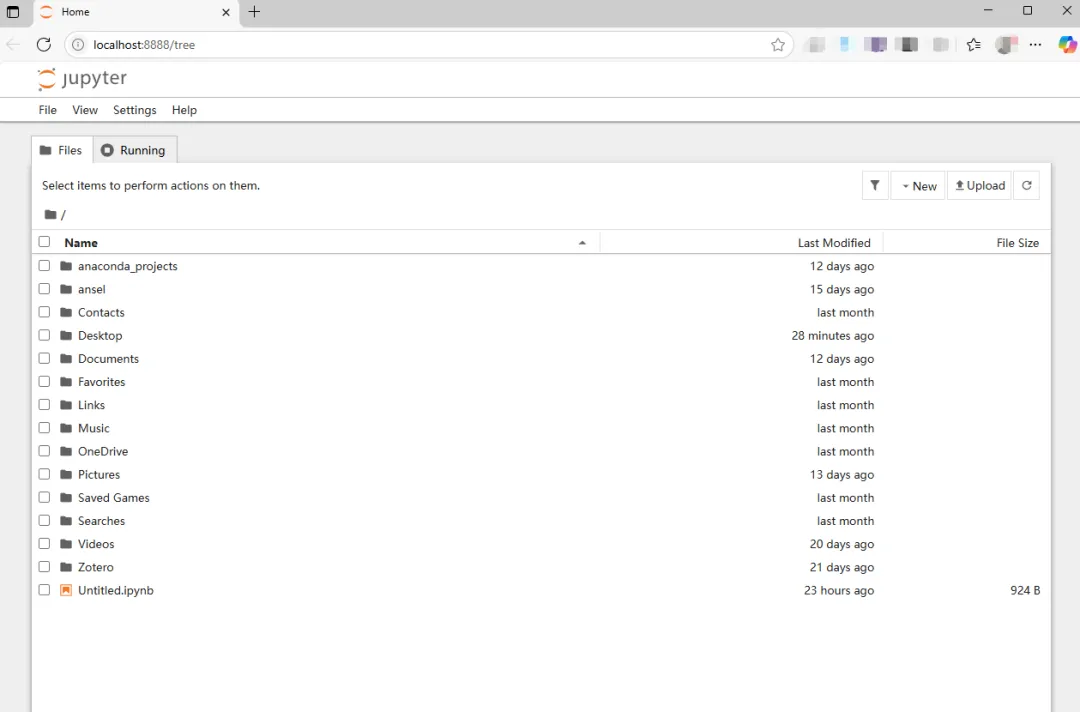Check the Untitled.ipynb row checkbox
1080x712 pixels.
coord(44,590)
